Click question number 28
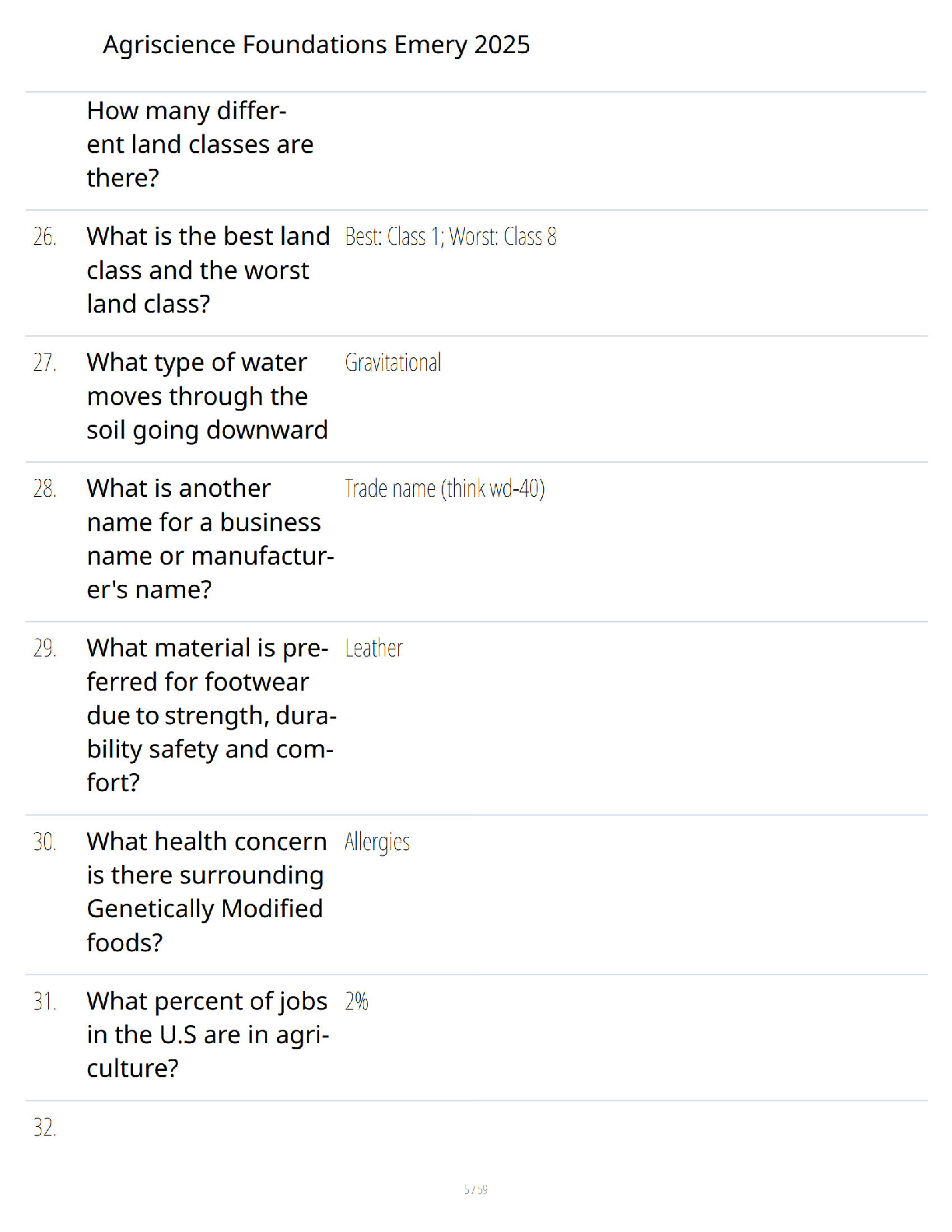 [x=44, y=489]
